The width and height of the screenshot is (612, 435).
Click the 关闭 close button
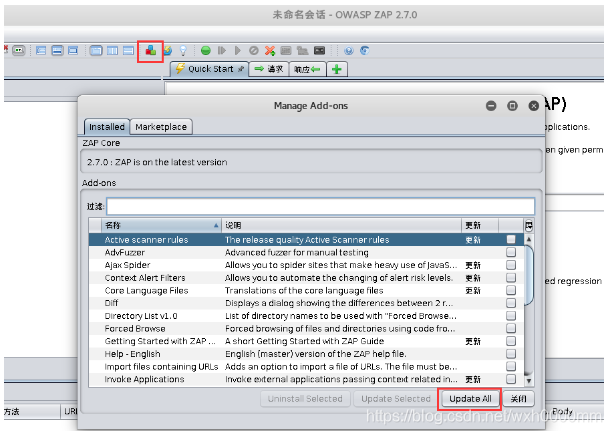pyautogui.click(x=518, y=399)
